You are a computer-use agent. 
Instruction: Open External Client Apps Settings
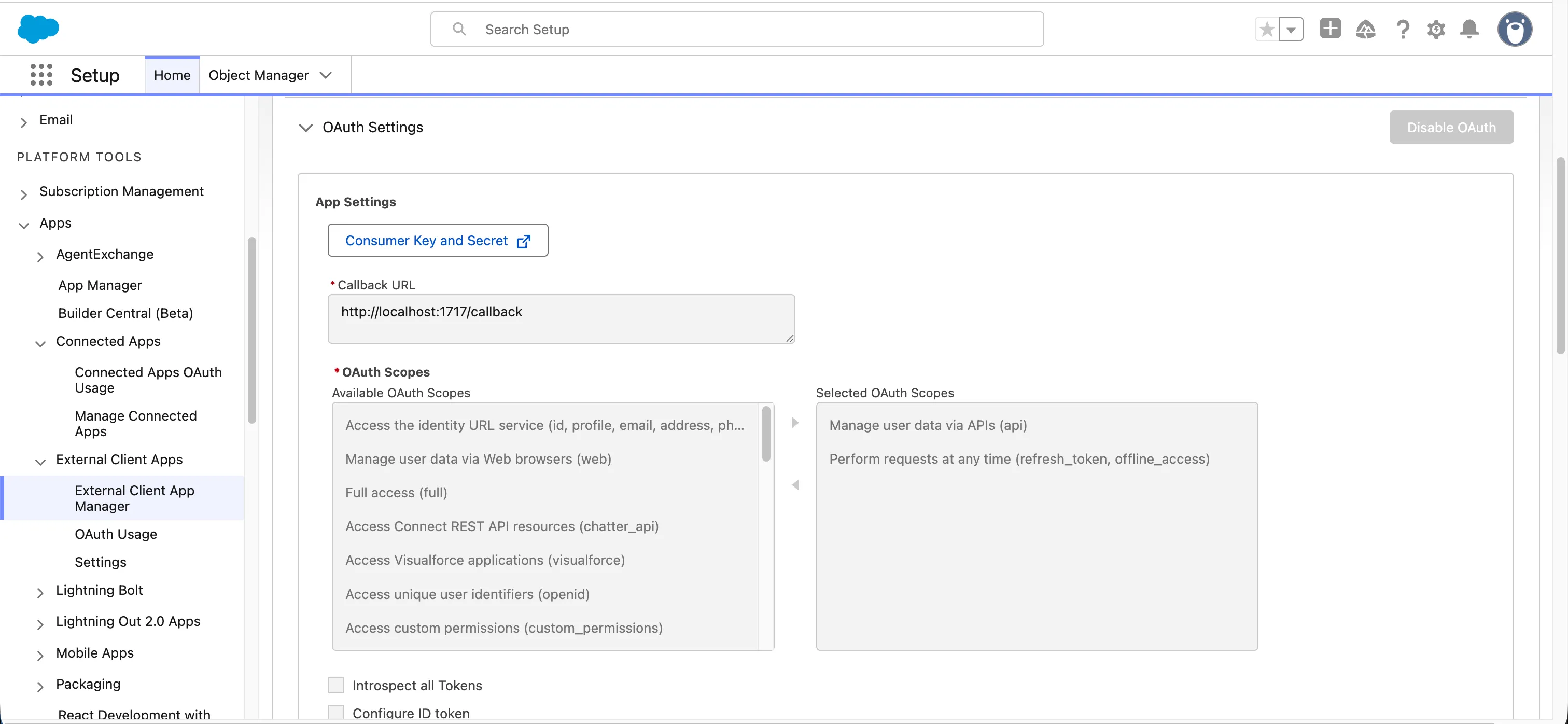[101, 562]
